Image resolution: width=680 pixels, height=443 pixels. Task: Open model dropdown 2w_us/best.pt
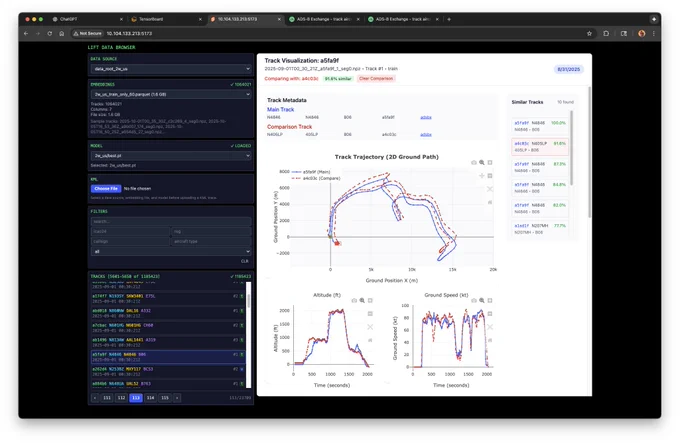click(171, 156)
